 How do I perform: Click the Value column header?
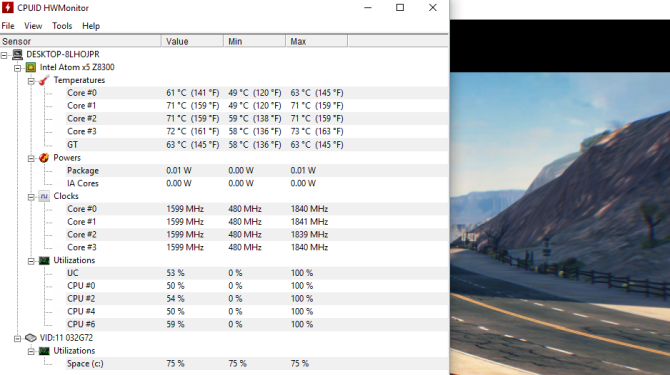[192, 41]
